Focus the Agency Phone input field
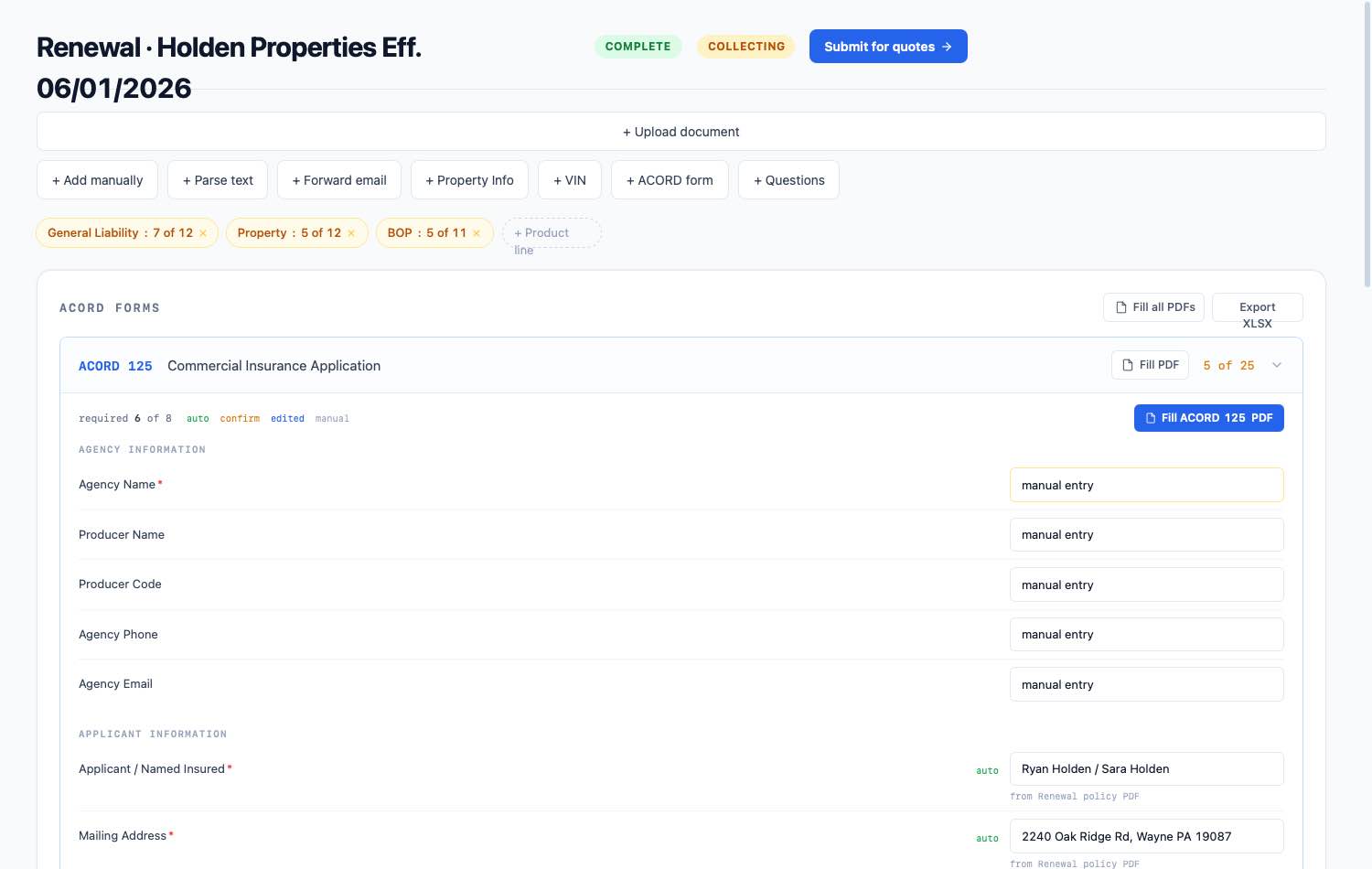Screen dimensions: 1372x869 [1147, 635]
